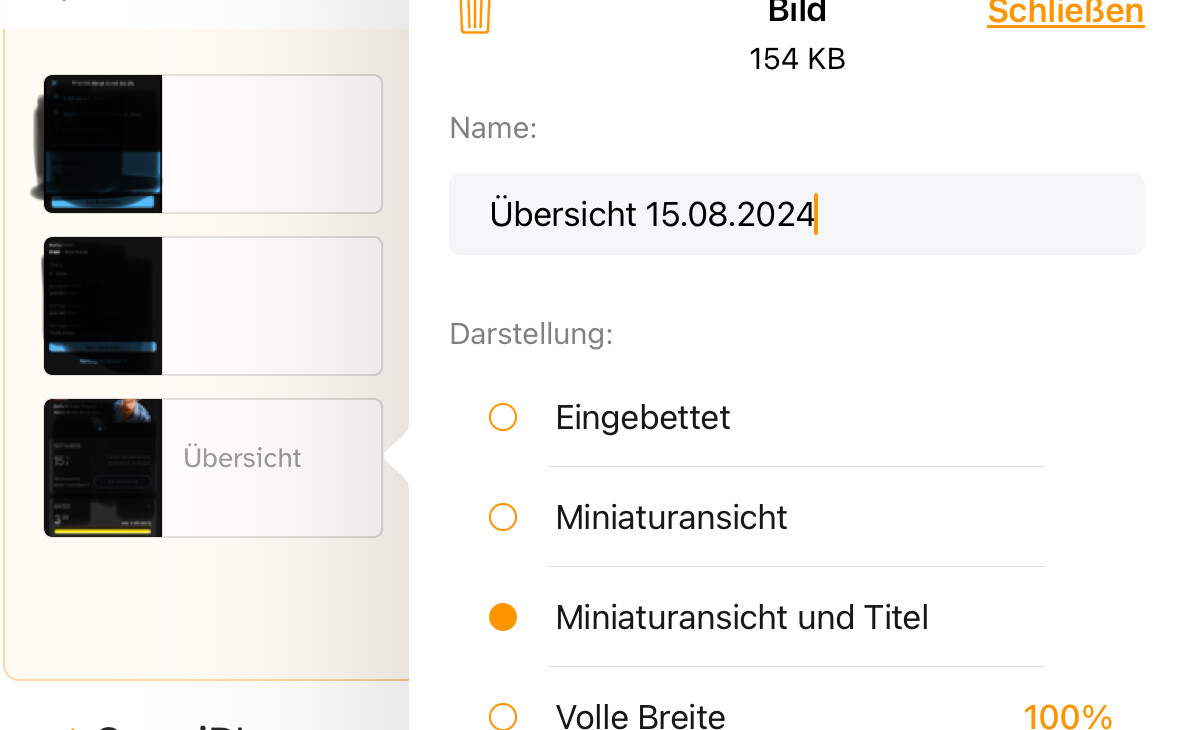Click the Volle Breite option label text
The image size is (1185, 730).
(x=640, y=716)
